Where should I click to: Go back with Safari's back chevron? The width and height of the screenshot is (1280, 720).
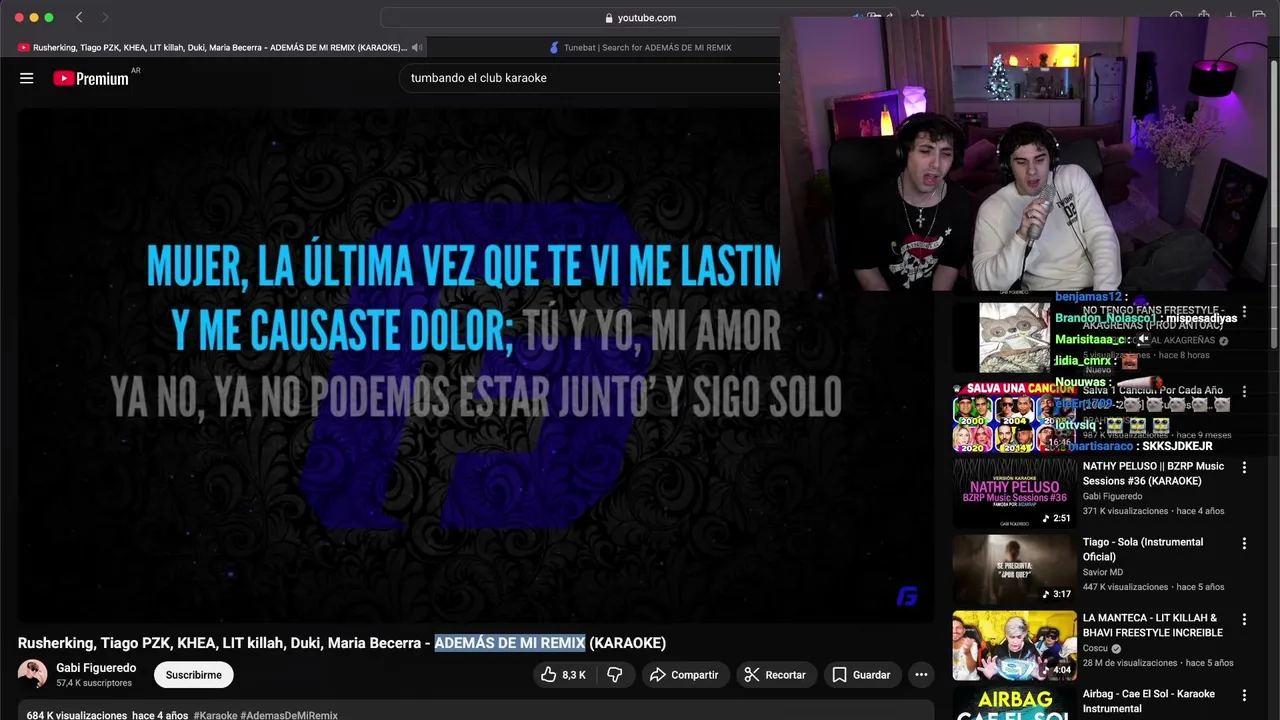(79, 17)
